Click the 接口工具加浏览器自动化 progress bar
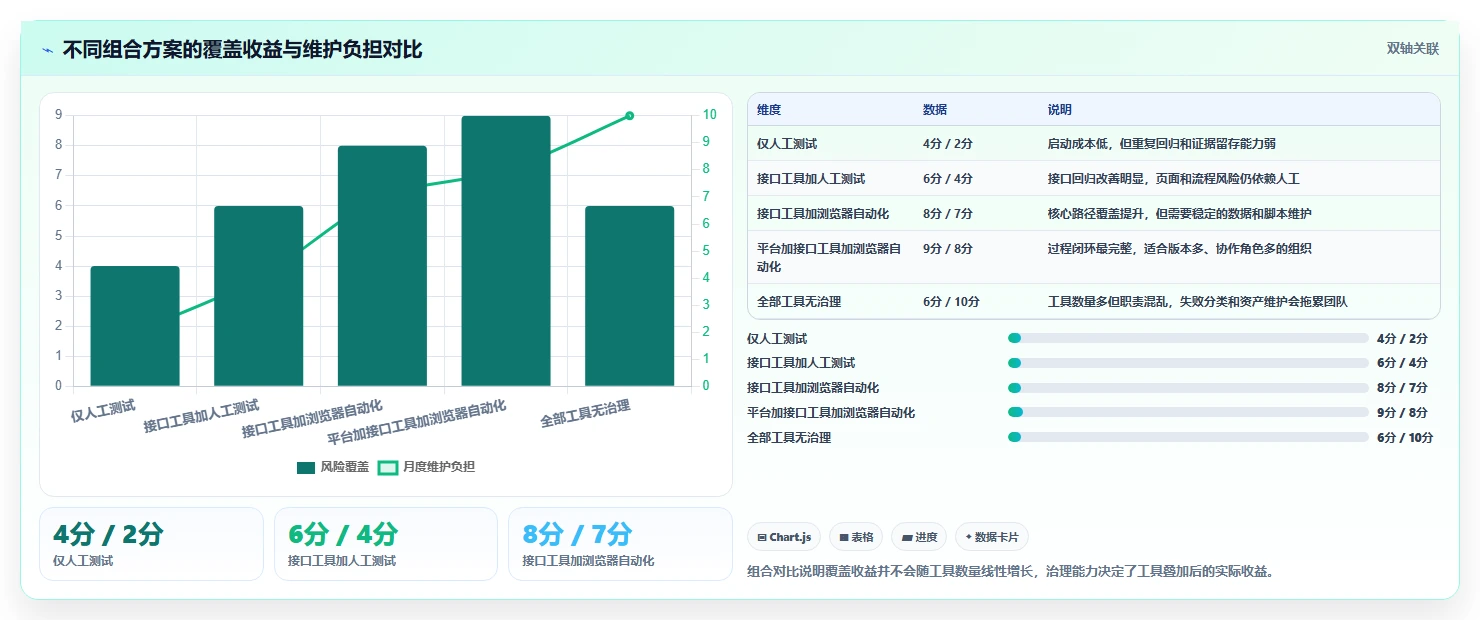1480x620 pixels. click(1188, 388)
